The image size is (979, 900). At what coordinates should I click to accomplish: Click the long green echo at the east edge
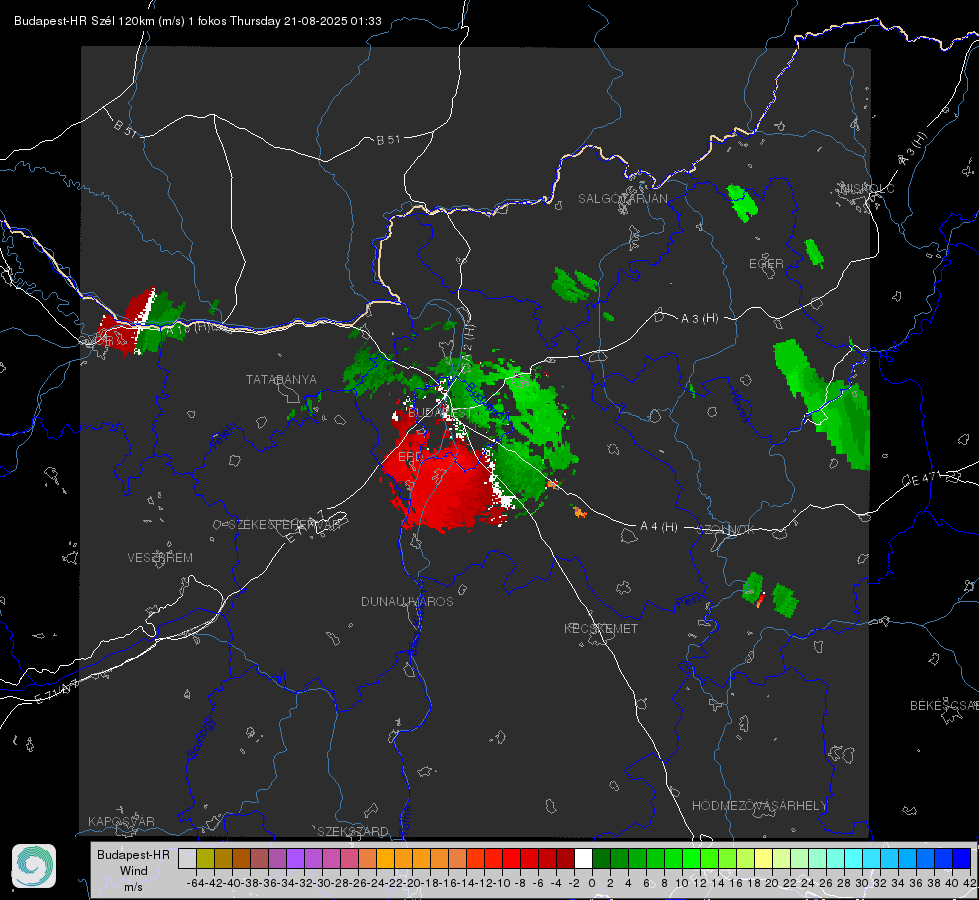(x=824, y=405)
